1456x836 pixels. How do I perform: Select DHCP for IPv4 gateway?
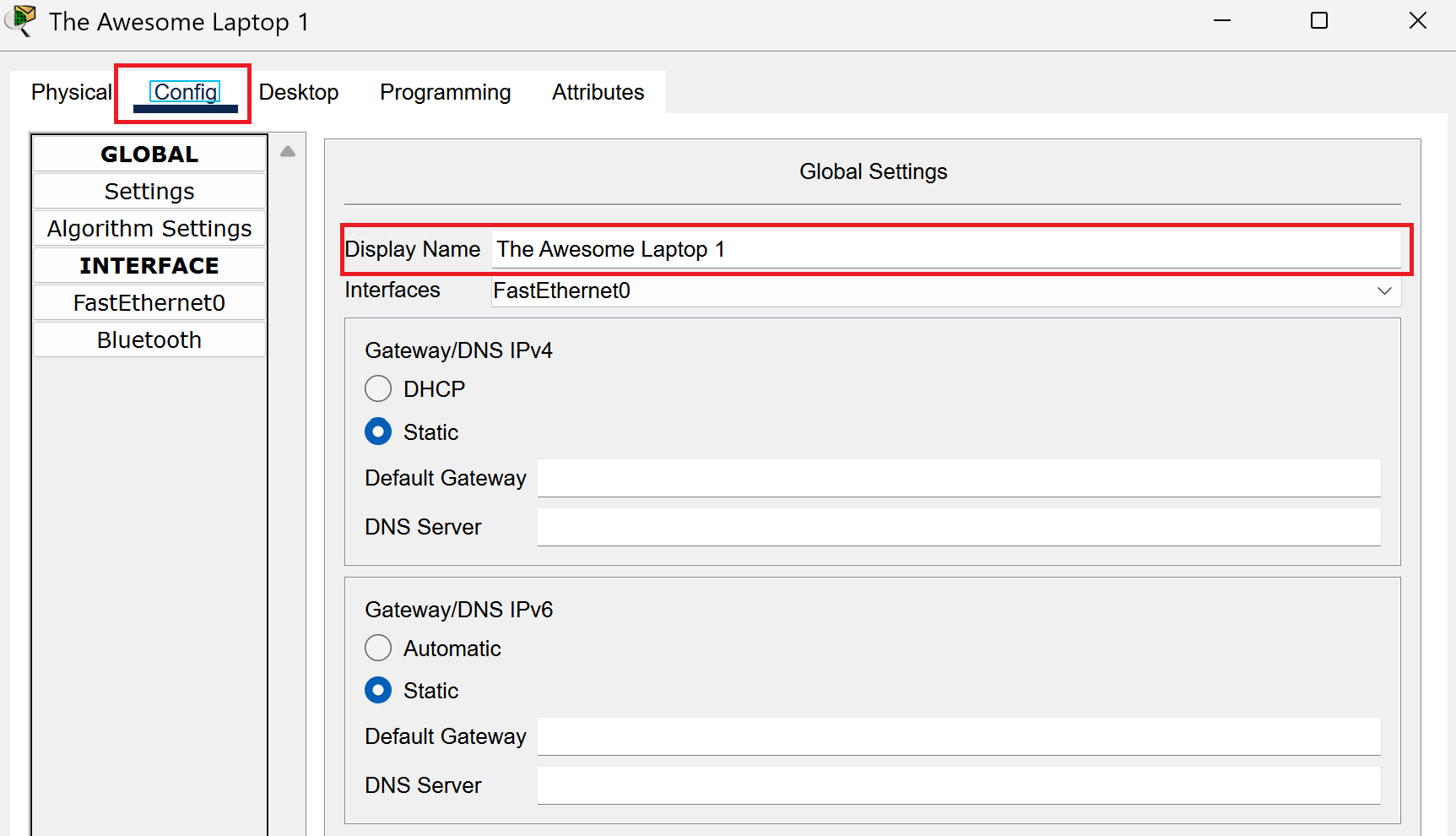click(x=378, y=388)
